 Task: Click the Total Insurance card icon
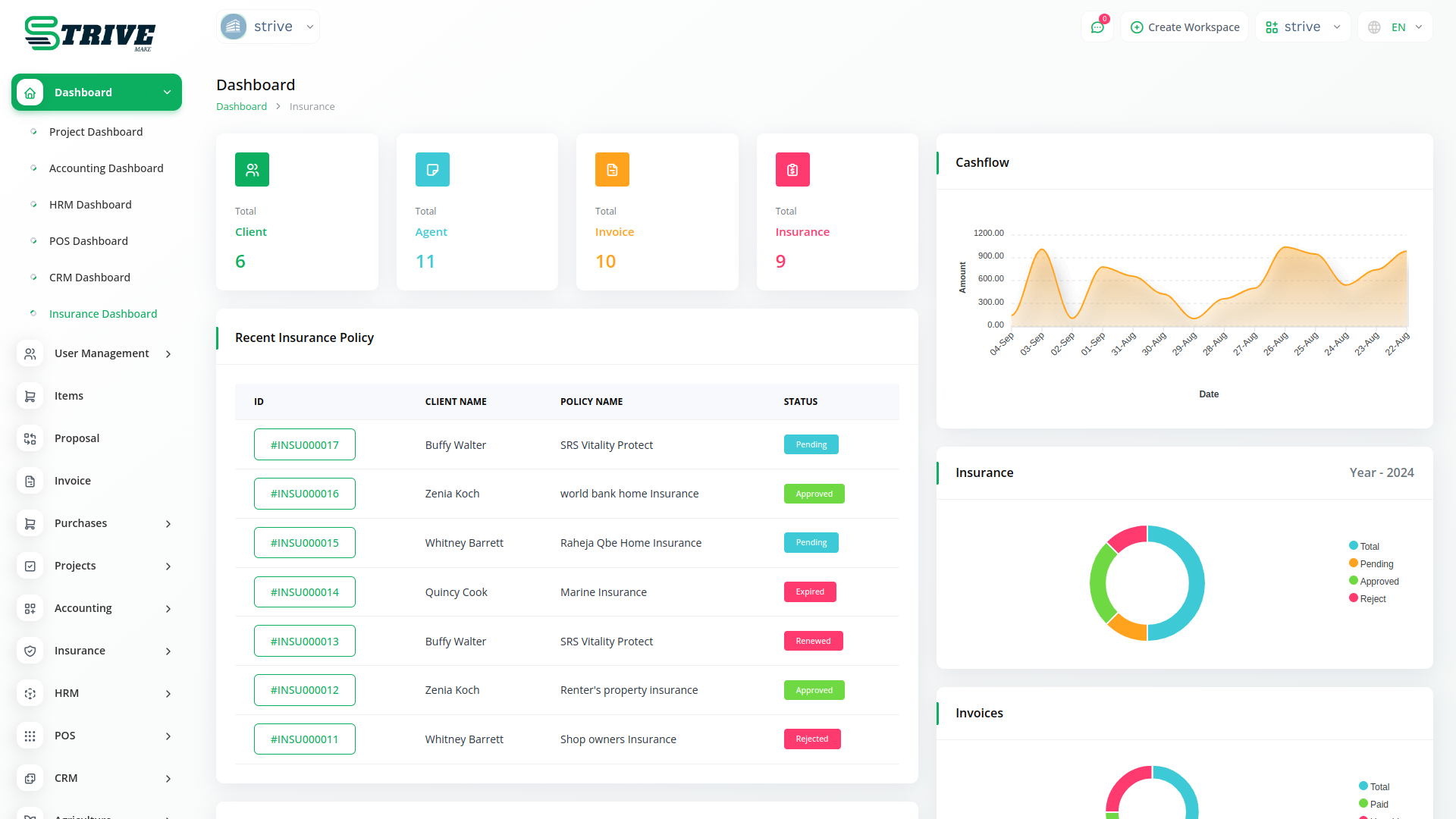[x=792, y=170]
